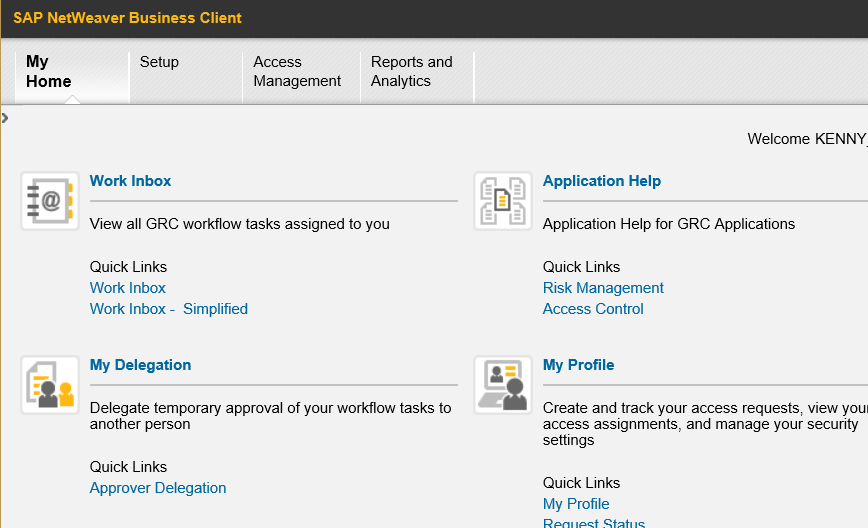Screen dimensions: 868x528
Task: Open the Work Inbox section heading
Action: [130, 181]
